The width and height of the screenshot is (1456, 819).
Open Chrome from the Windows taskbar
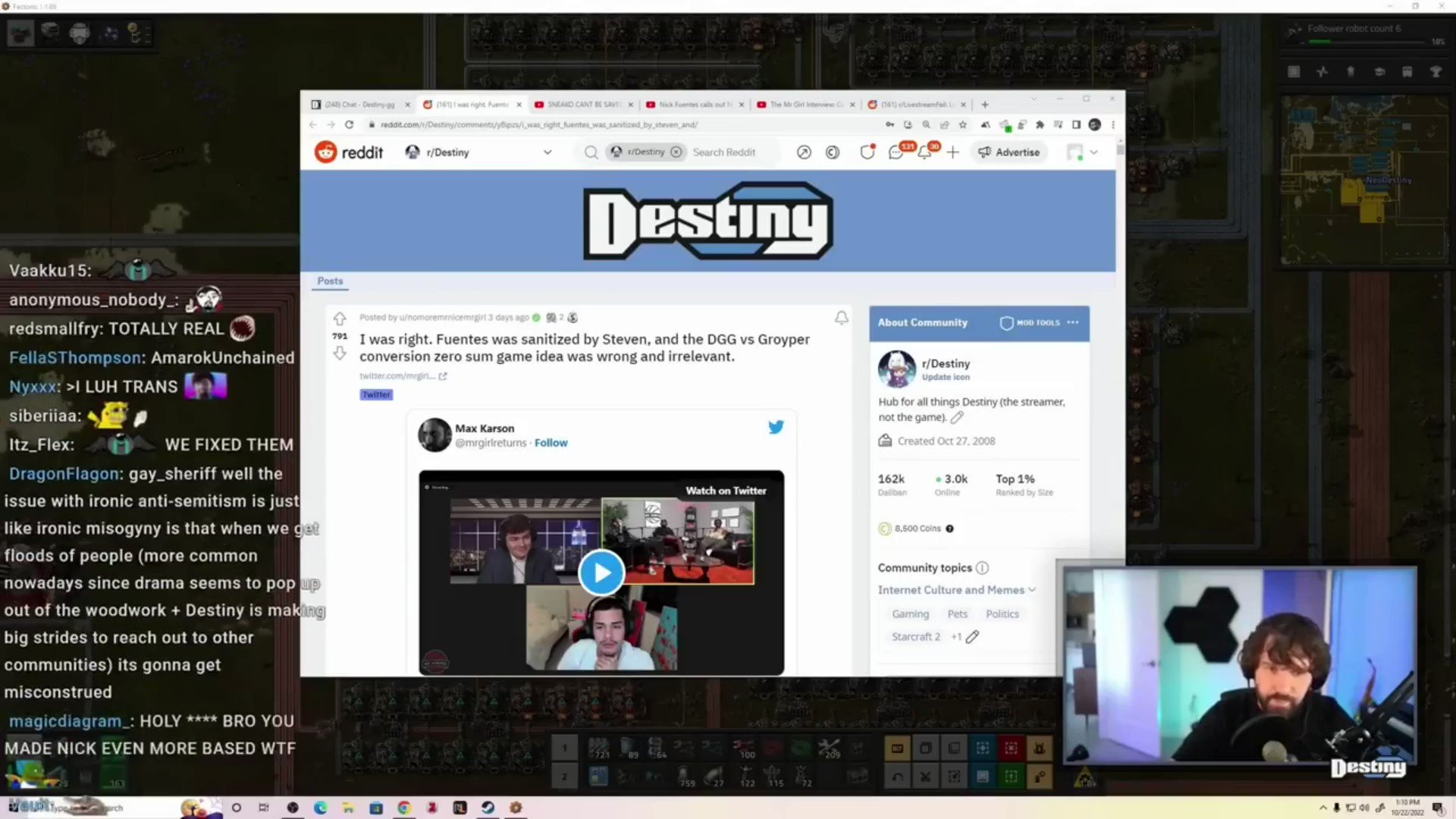403,808
